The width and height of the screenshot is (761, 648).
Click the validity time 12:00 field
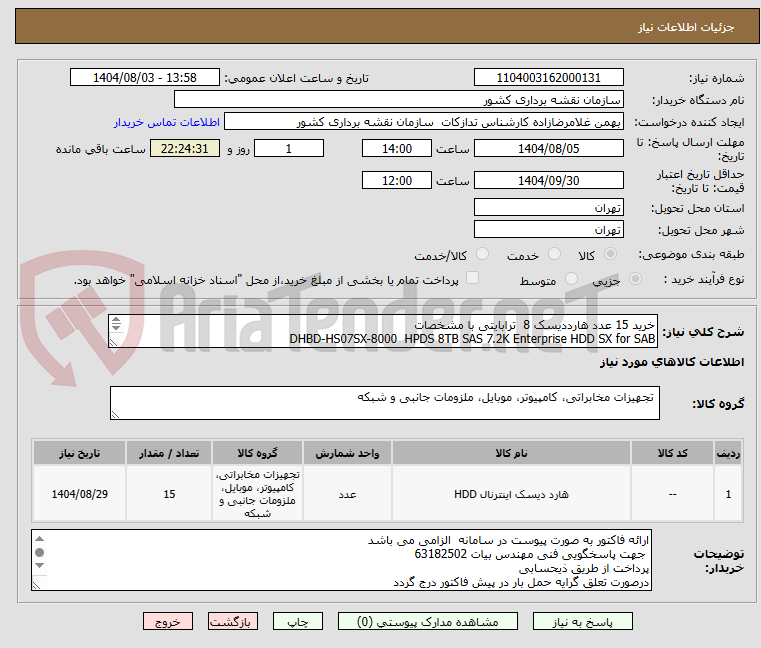point(397,181)
